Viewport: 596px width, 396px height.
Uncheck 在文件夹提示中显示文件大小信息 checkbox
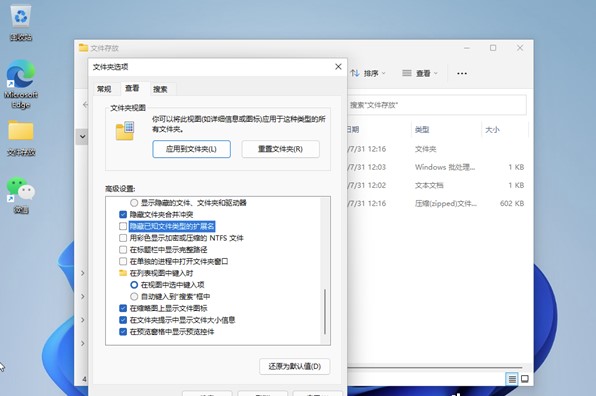click(123, 320)
